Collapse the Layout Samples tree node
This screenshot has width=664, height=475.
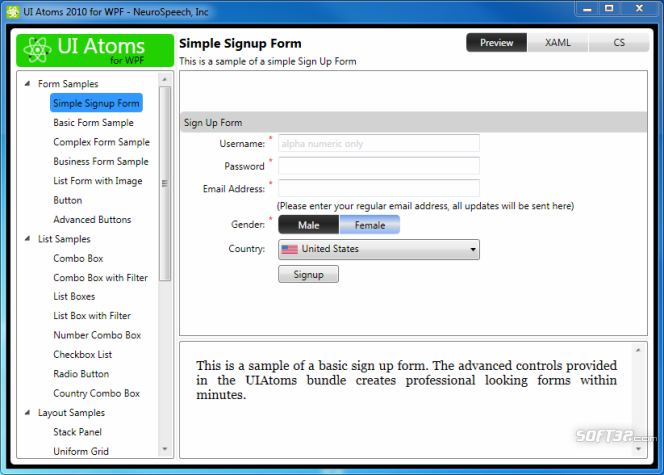pos(28,412)
